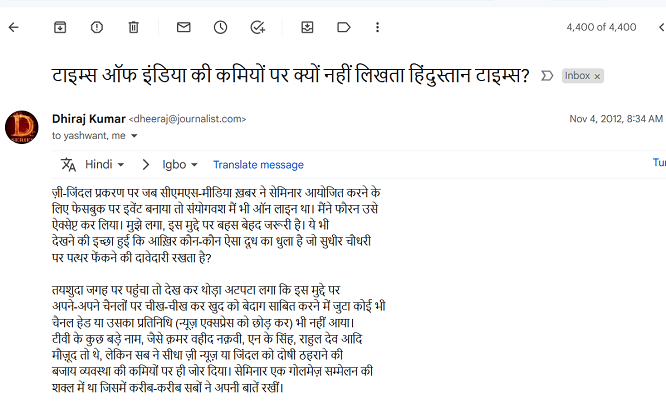The image size is (666, 409).
Task: Click the sender name Dhiraj Kumar
Action: (89, 119)
